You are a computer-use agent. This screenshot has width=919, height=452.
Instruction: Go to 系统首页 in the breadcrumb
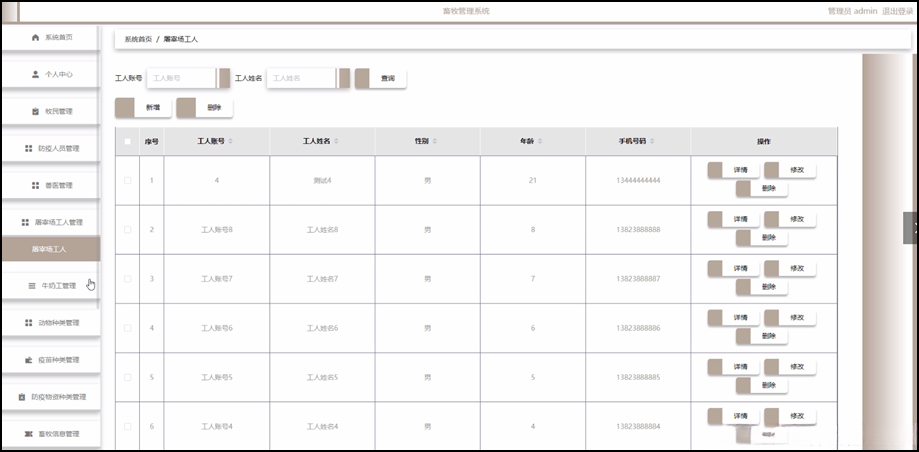click(x=137, y=39)
